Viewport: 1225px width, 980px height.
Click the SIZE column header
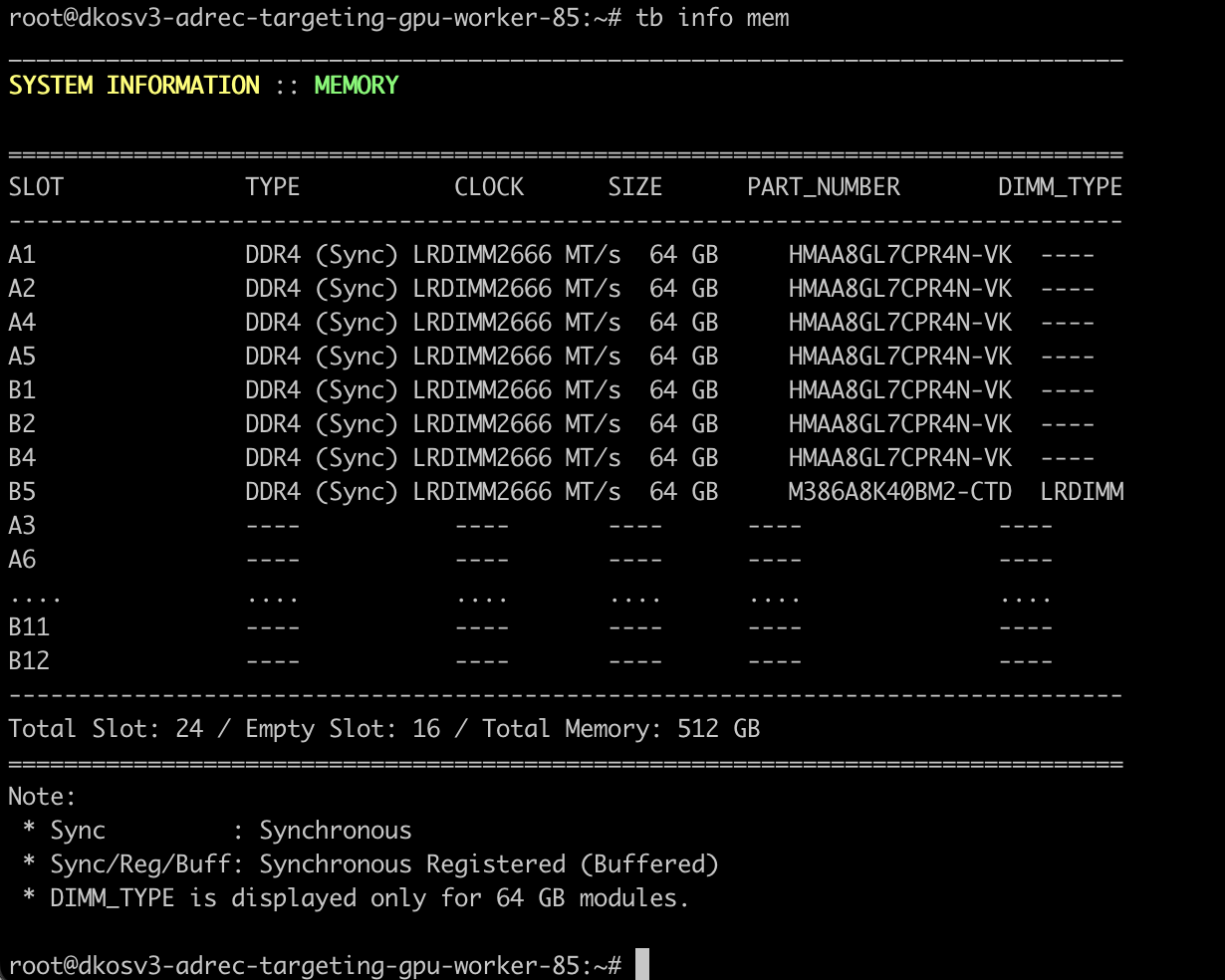(635, 187)
